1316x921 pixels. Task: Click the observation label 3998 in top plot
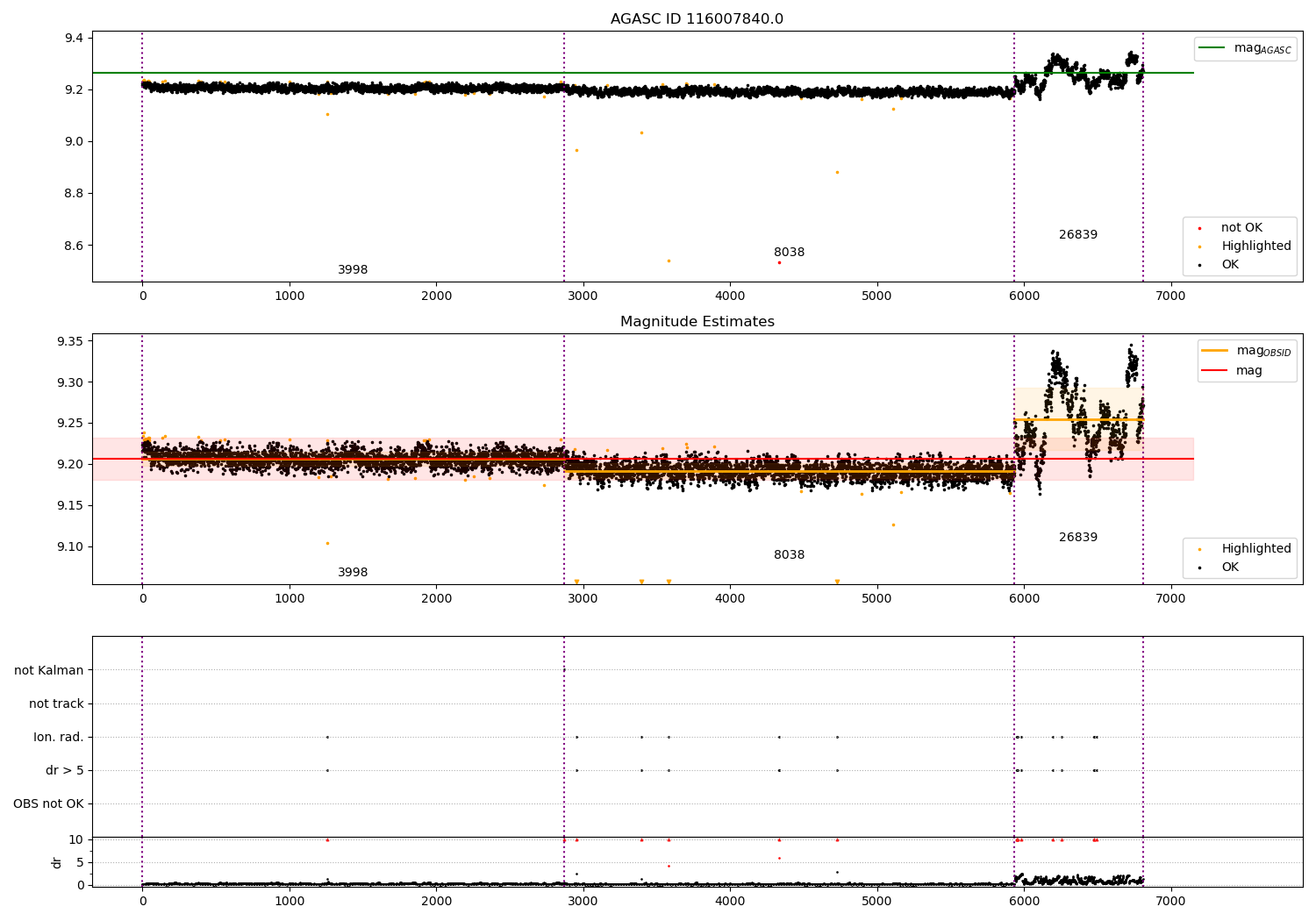pyautogui.click(x=353, y=270)
